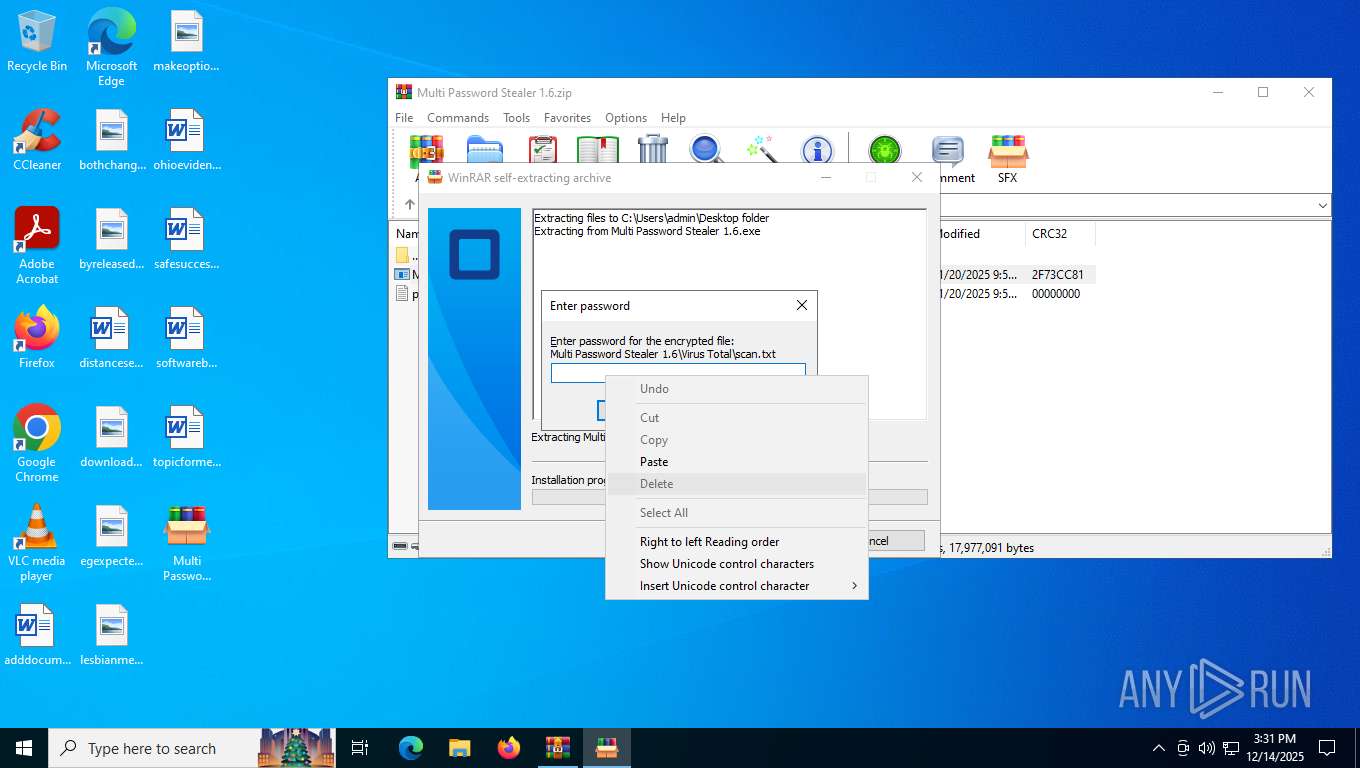Click the Delete trash can toolbar icon
Screen dimensions: 1360x768
[x=653, y=150]
